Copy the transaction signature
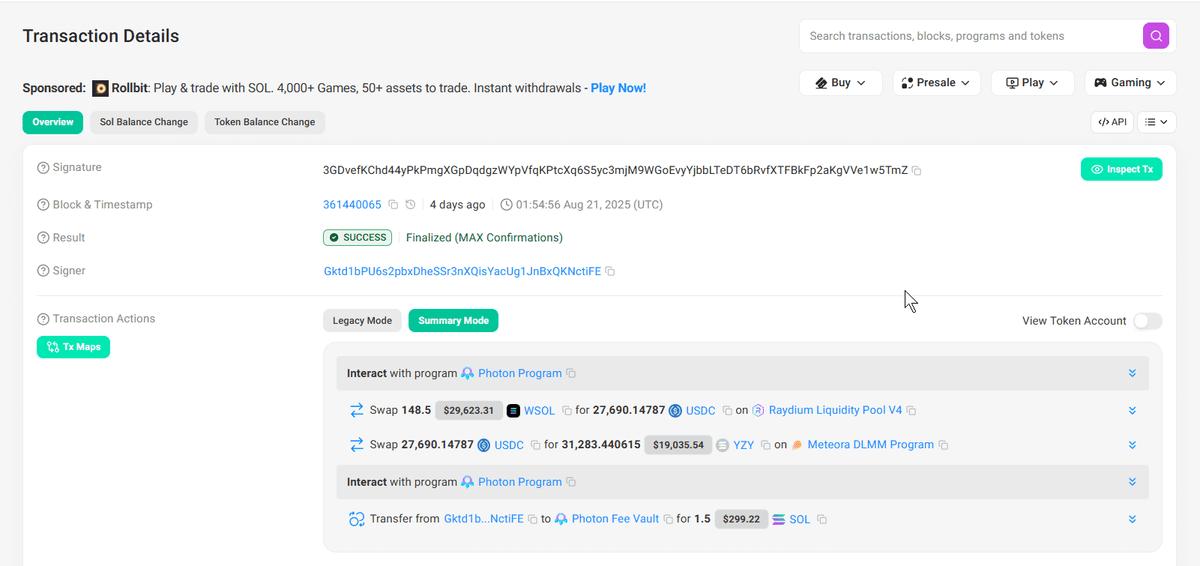The width and height of the screenshot is (1200, 566). click(x=917, y=171)
